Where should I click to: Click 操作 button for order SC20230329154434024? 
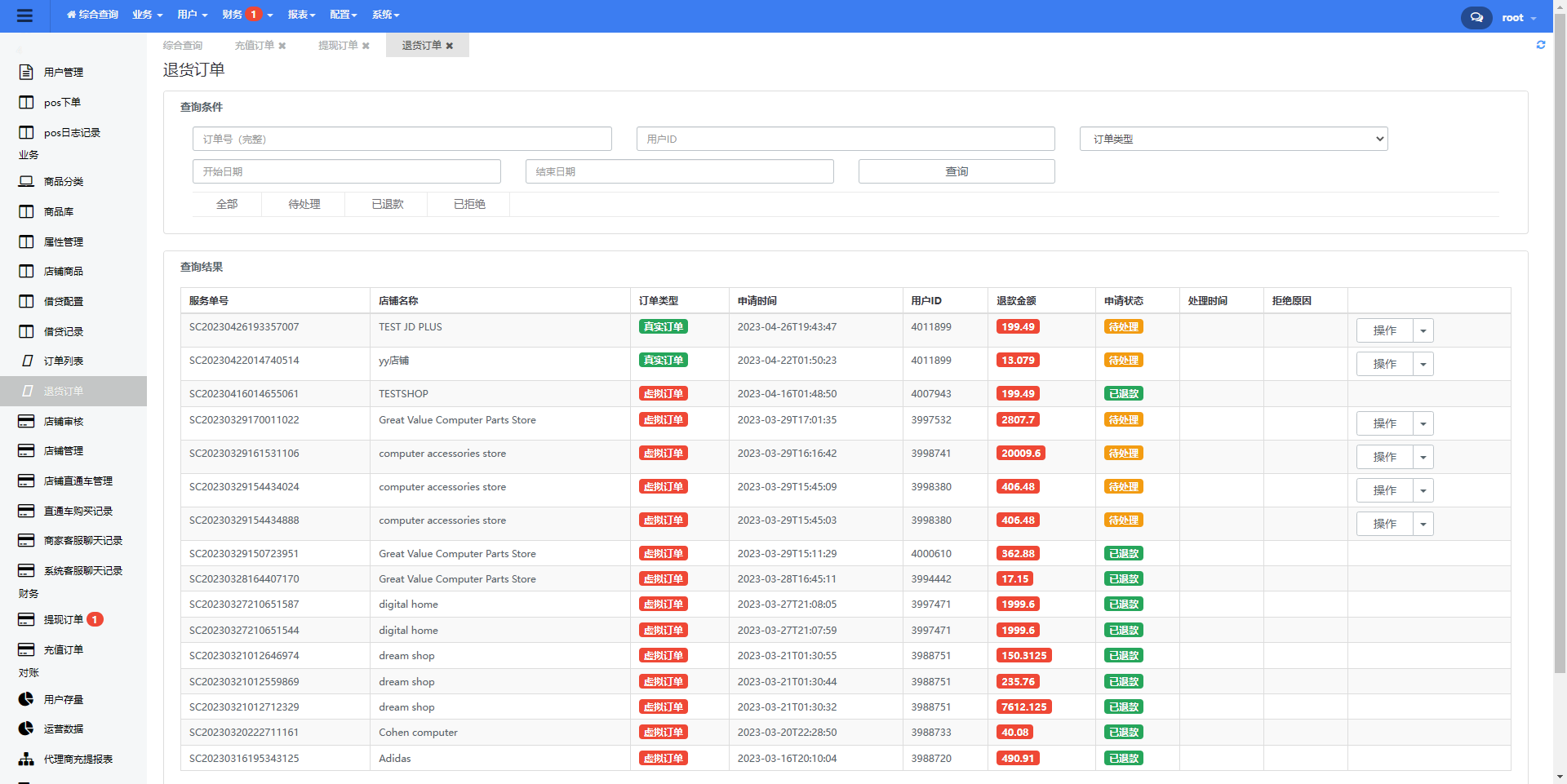click(x=1384, y=490)
